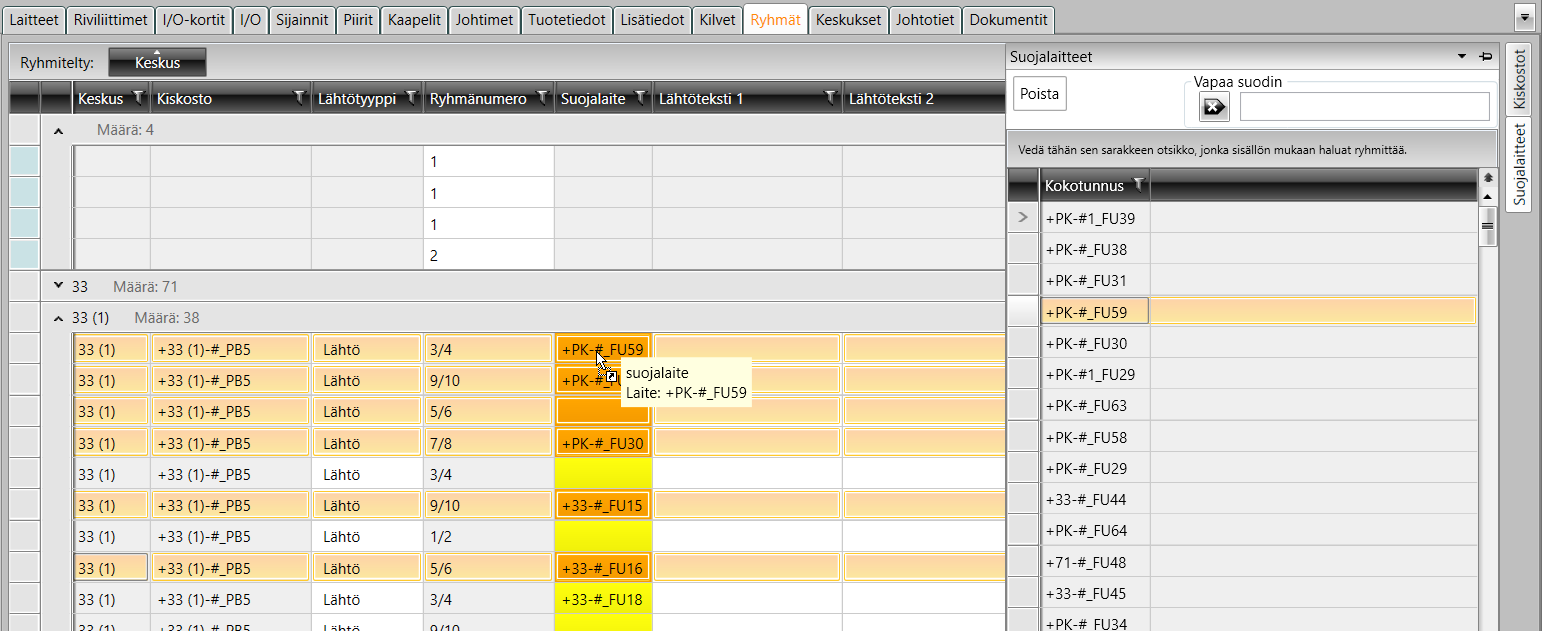Pin the Suojalaitteet panel with pushpin icon
1542x631 pixels.
click(1485, 57)
